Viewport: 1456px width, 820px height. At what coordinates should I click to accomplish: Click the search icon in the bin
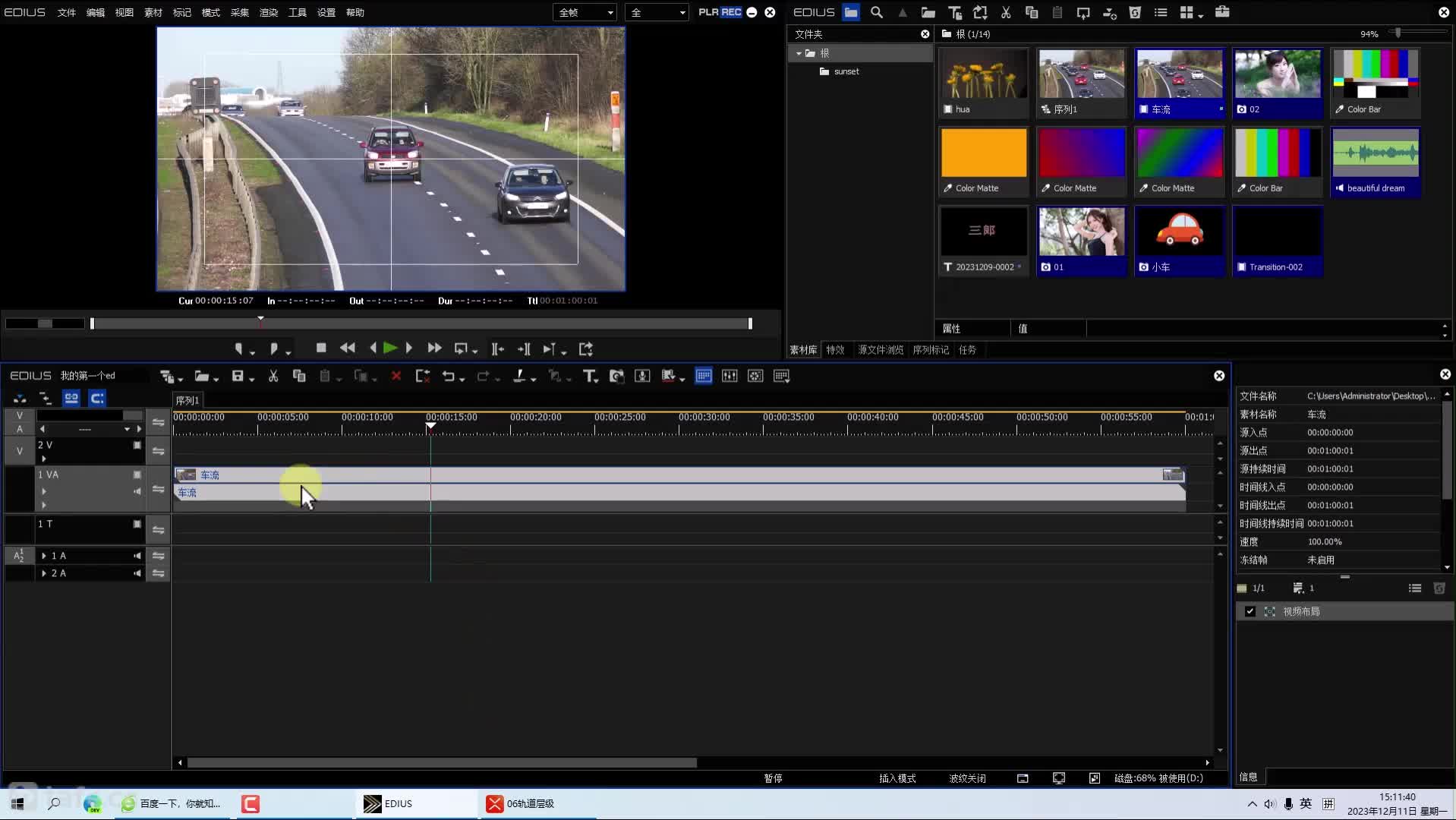(x=877, y=12)
